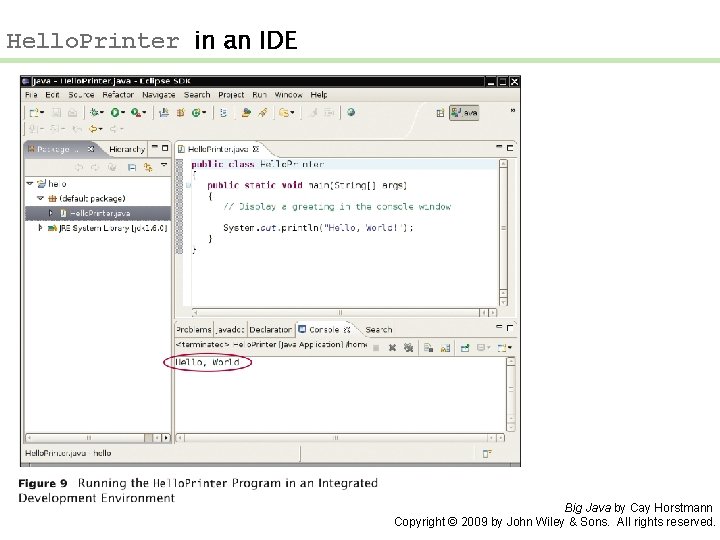
Task: Click the Terminate square in Console toolbar
Action: [x=376, y=348]
